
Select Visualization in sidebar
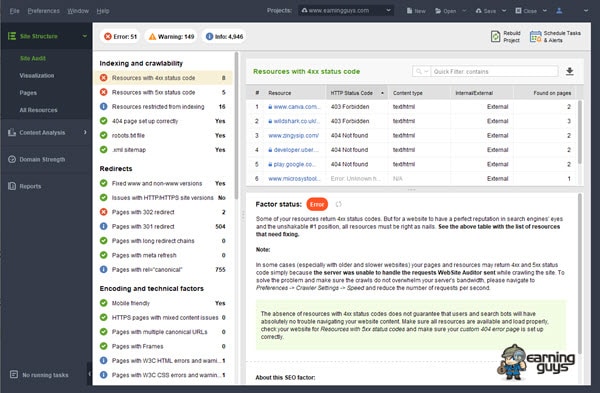click(x=37, y=75)
